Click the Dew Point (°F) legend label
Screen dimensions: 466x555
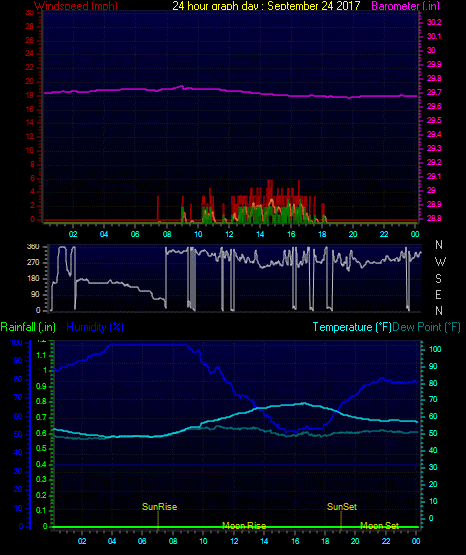click(427, 327)
